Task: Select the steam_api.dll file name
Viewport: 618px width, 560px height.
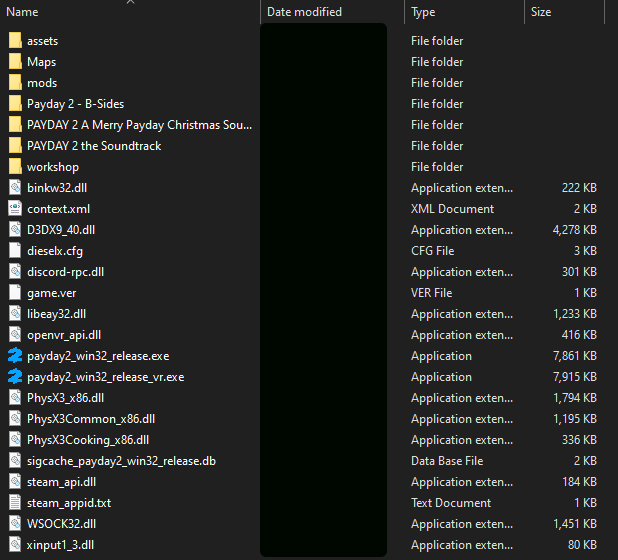Action: coord(61,482)
